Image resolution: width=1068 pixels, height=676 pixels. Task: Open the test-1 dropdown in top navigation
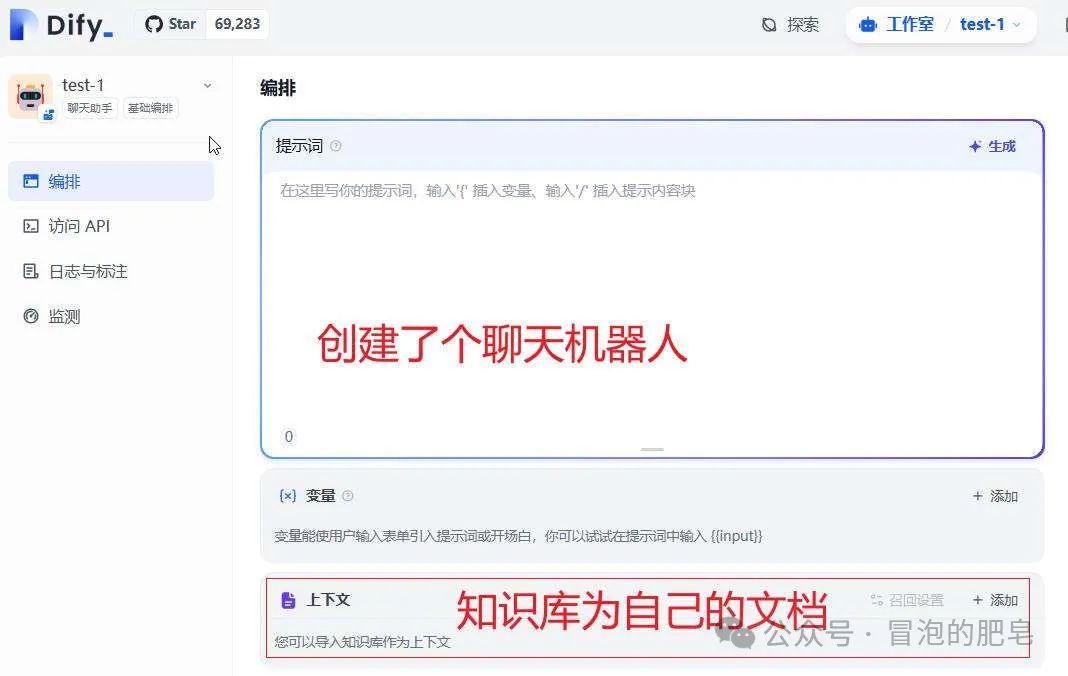click(x=1017, y=25)
